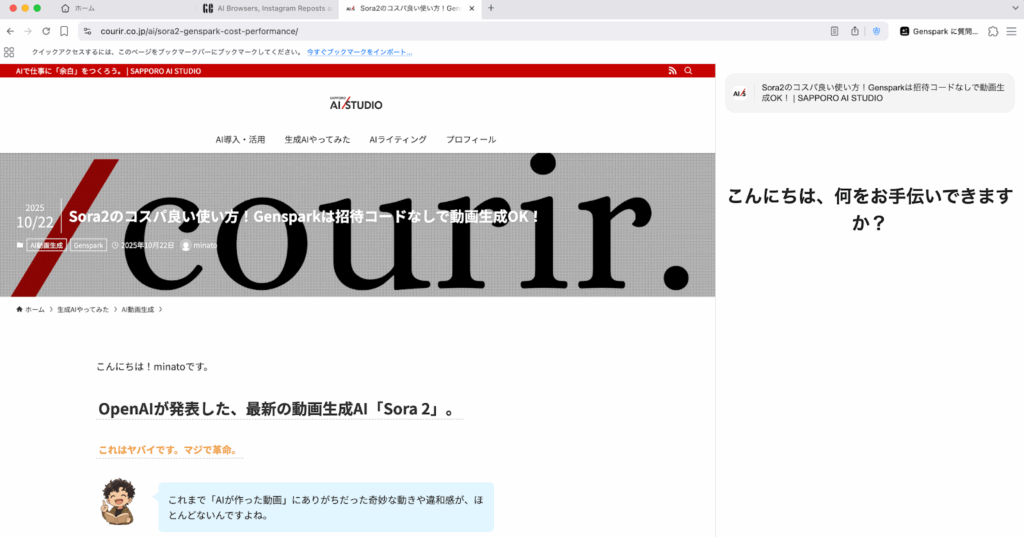Screen dimensions: 1024x537
Task: Open the shield privacy icon in address bar
Action: (x=877, y=31)
